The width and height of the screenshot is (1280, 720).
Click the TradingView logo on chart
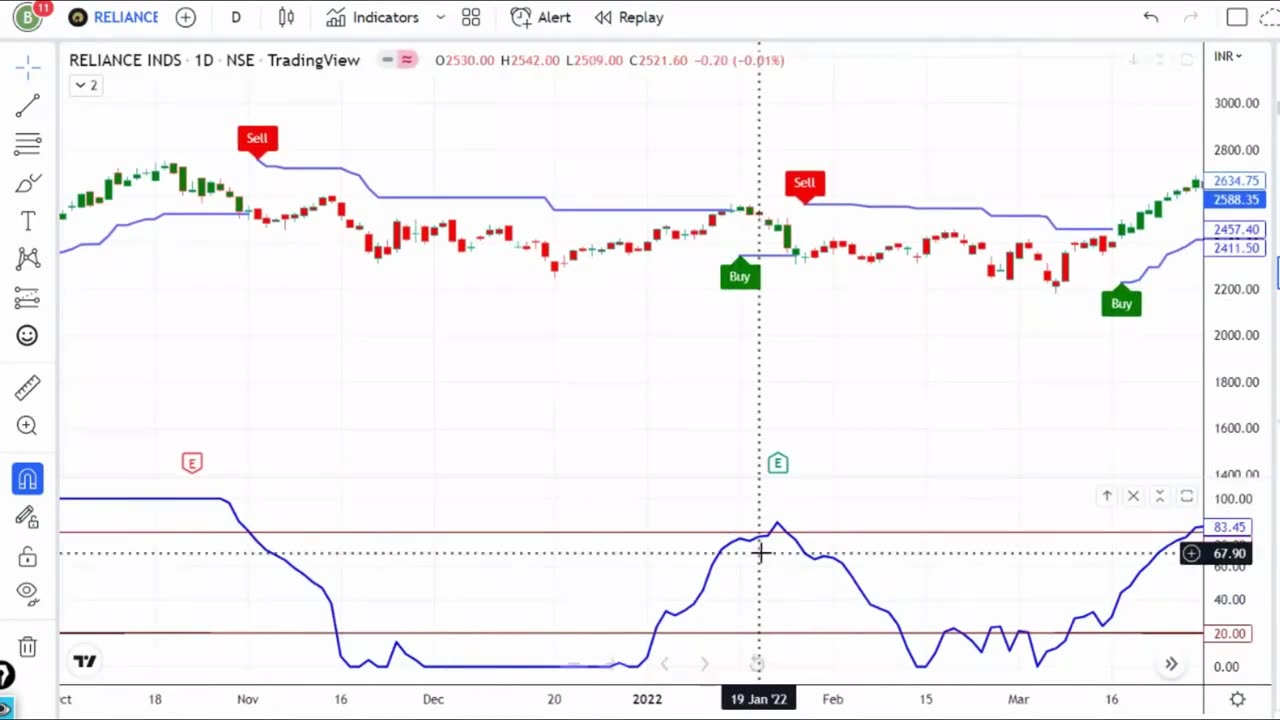(x=85, y=661)
